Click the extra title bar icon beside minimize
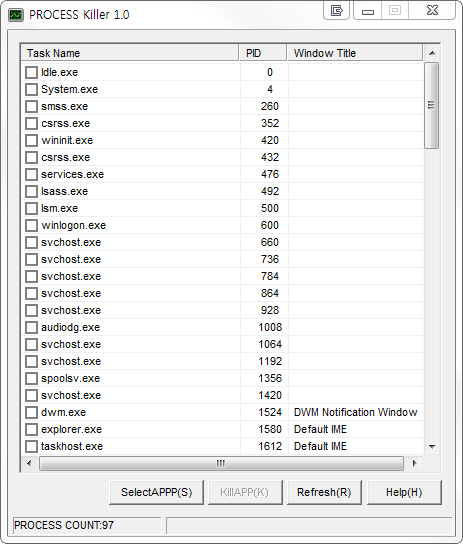This screenshot has width=463, height=544. (x=336, y=10)
